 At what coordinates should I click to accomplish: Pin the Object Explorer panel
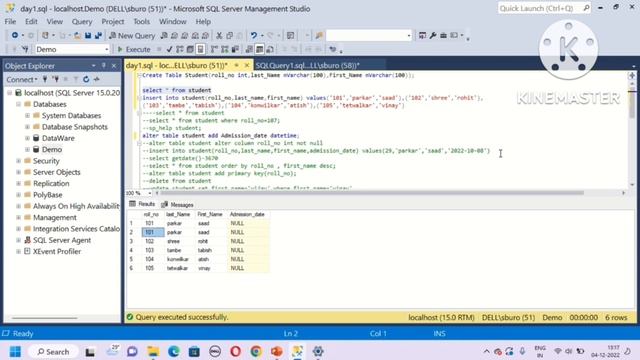point(104,65)
